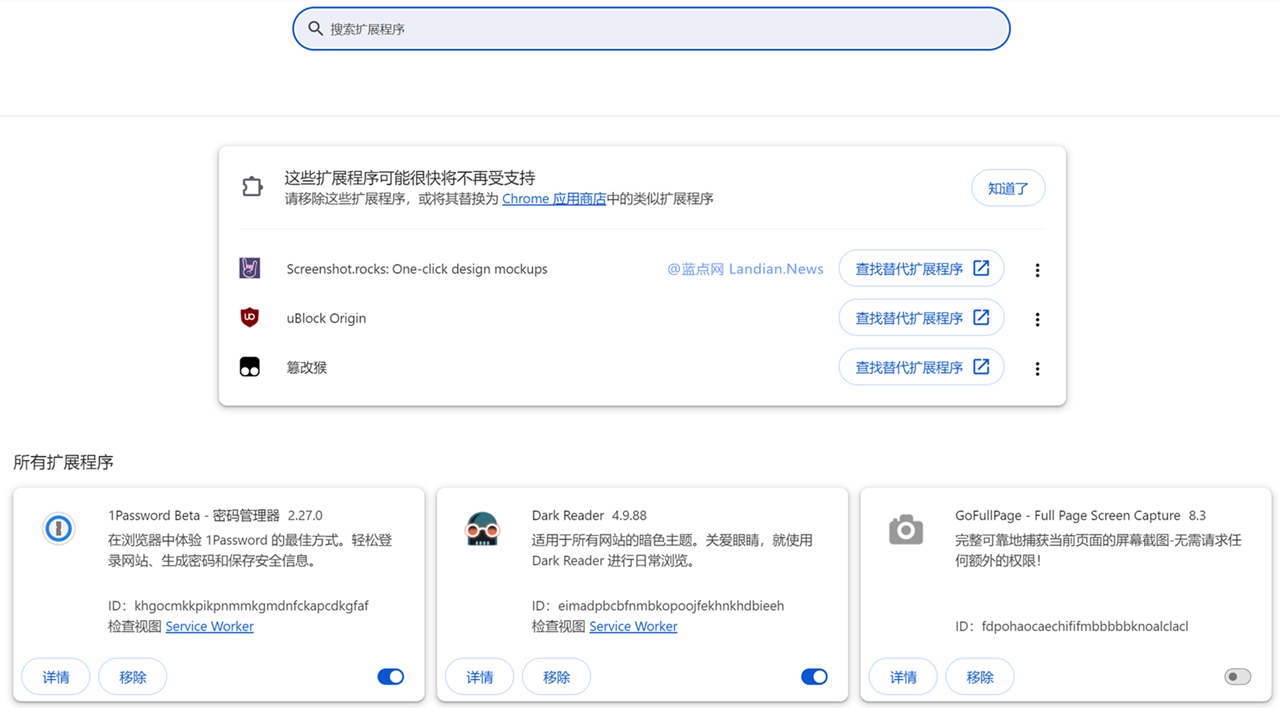Click 查找替代扩展程序 for uBlock Origin

coord(921,317)
